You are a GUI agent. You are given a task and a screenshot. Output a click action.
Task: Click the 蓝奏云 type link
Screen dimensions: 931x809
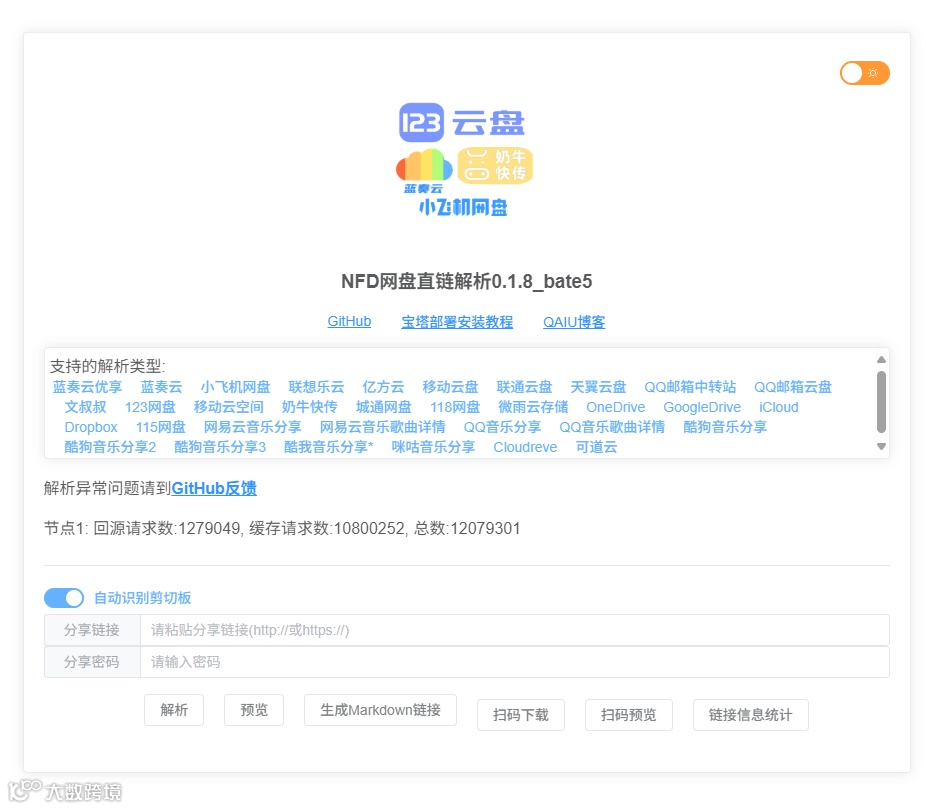click(x=162, y=387)
